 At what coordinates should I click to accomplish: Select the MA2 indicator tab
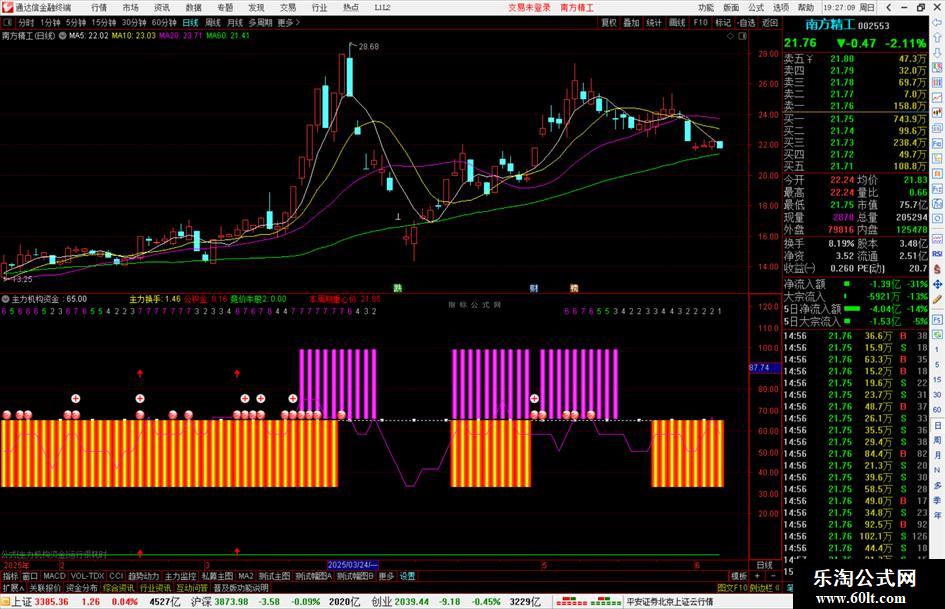tap(246, 576)
